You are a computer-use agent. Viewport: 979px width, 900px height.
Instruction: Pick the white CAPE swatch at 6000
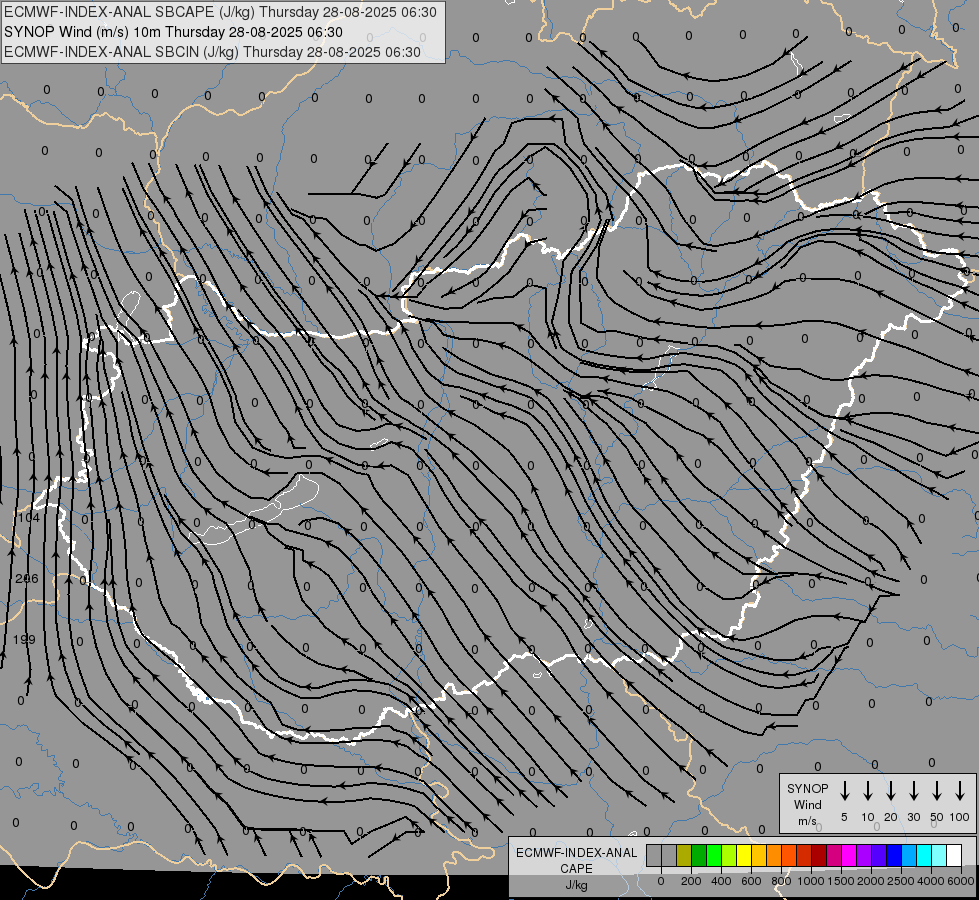tap(953, 855)
